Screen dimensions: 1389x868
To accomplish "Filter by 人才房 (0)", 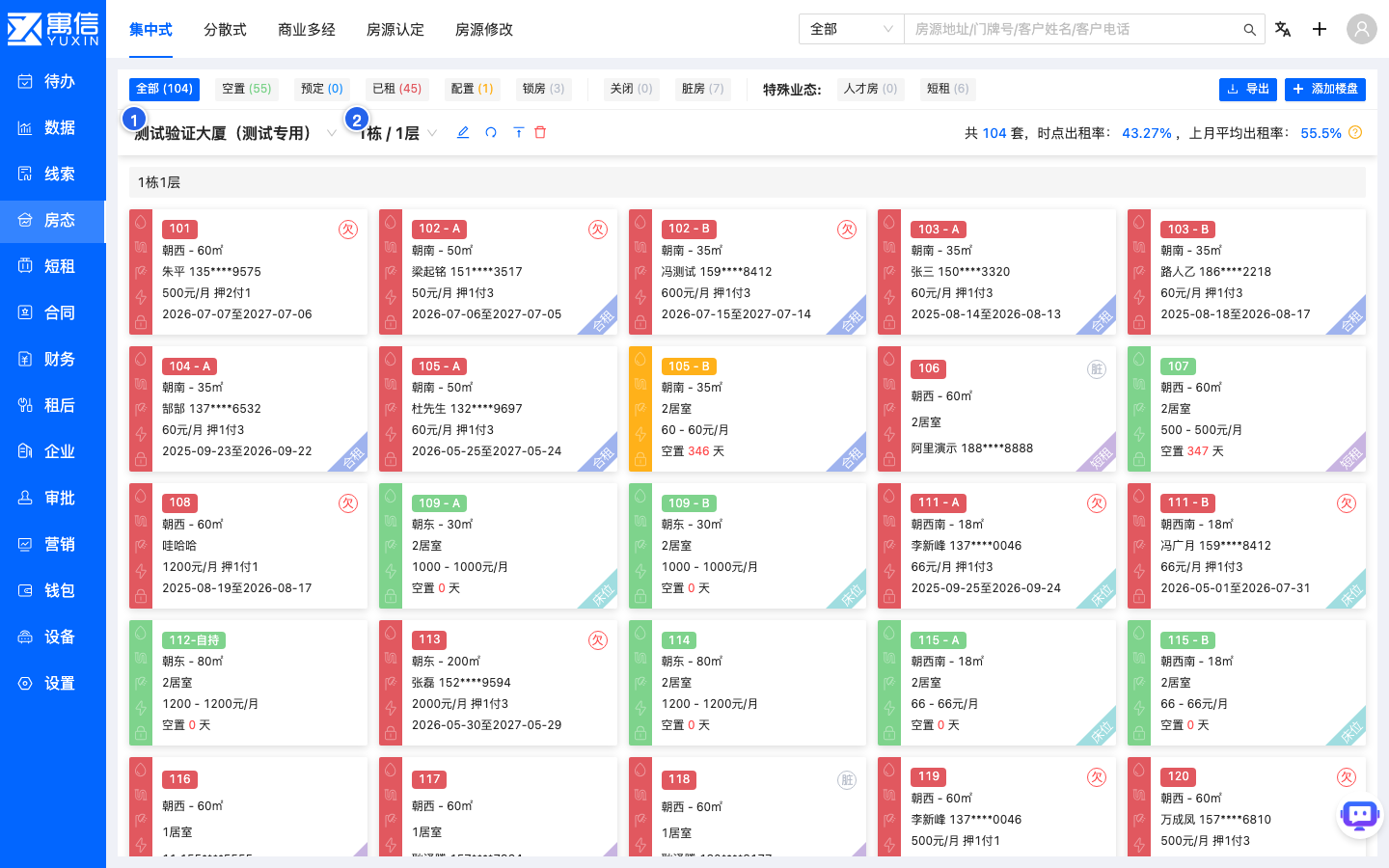I will click(871, 89).
